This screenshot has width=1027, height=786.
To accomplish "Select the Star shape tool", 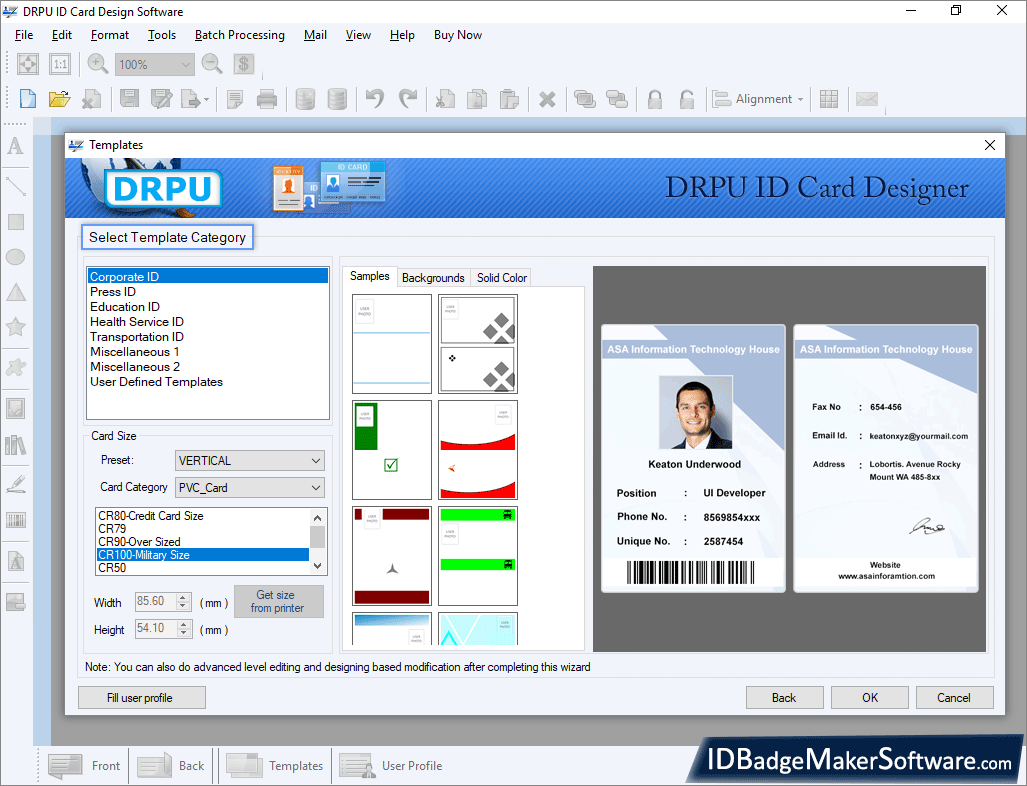I will [16, 326].
